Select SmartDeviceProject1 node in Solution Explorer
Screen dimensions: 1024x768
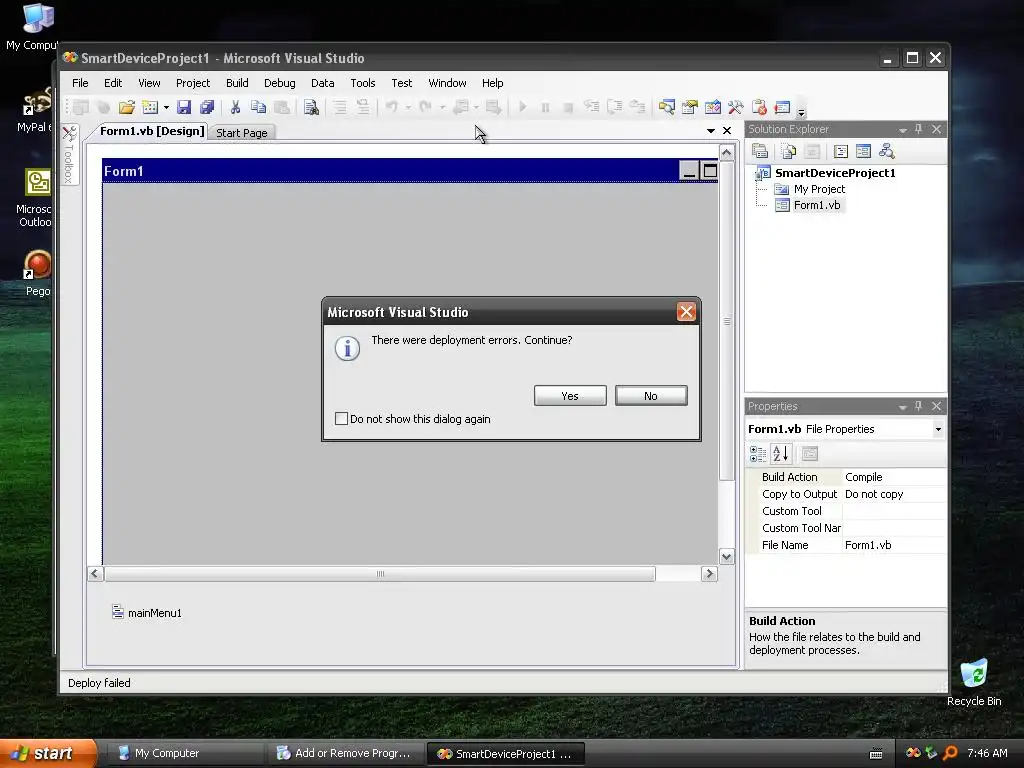pyautogui.click(x=835, y=173)
